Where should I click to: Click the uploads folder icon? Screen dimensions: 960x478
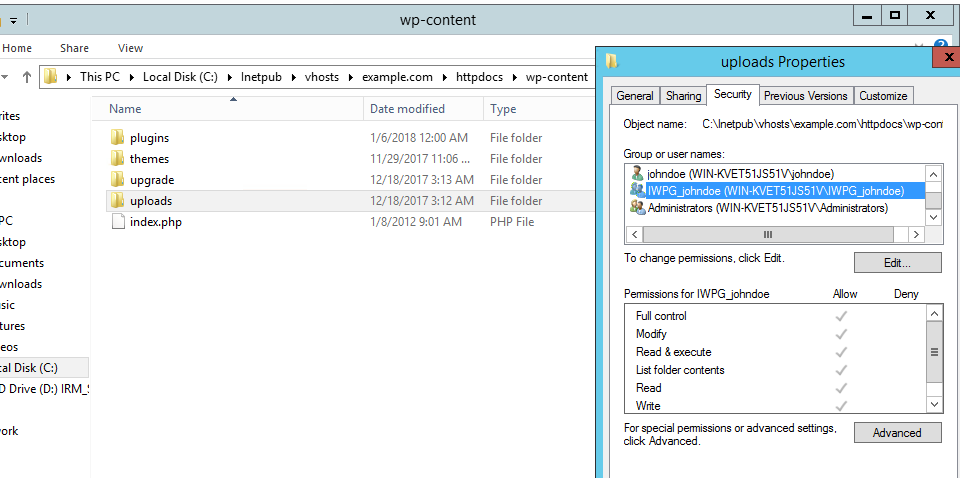tap(118, 201)
